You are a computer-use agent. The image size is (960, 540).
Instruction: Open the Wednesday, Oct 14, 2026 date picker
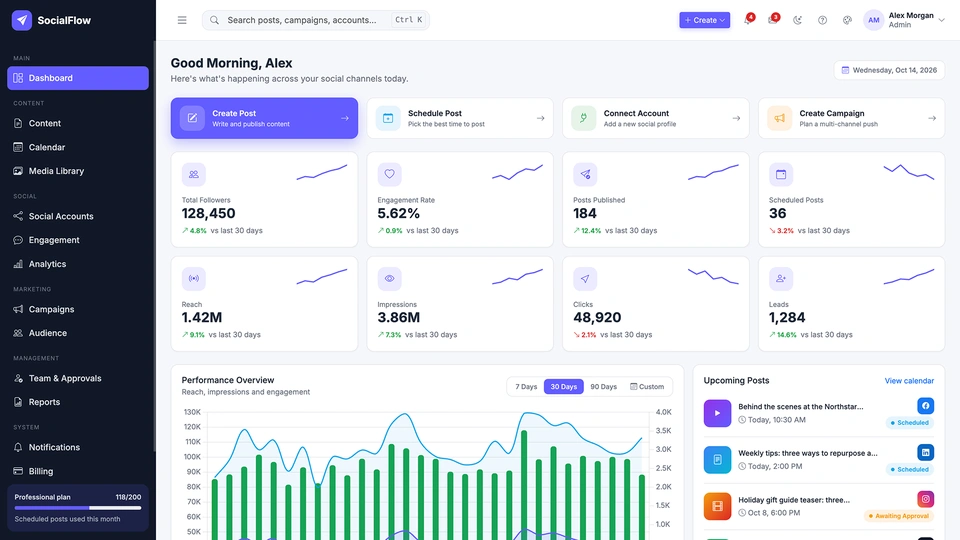pyautogui.click(x=889, y=70)
